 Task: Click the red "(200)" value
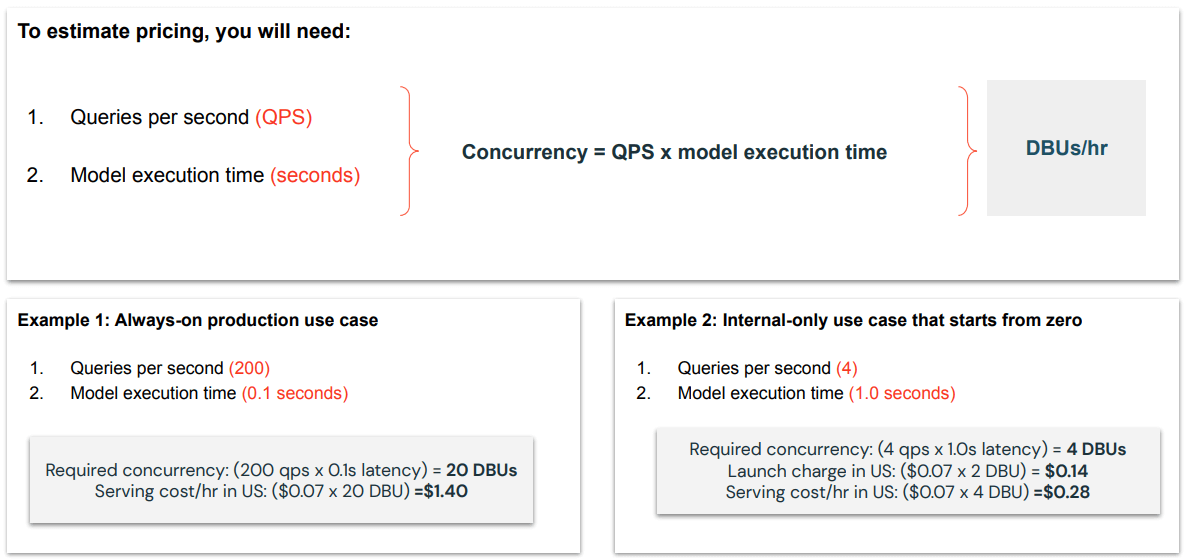(249, 367)
